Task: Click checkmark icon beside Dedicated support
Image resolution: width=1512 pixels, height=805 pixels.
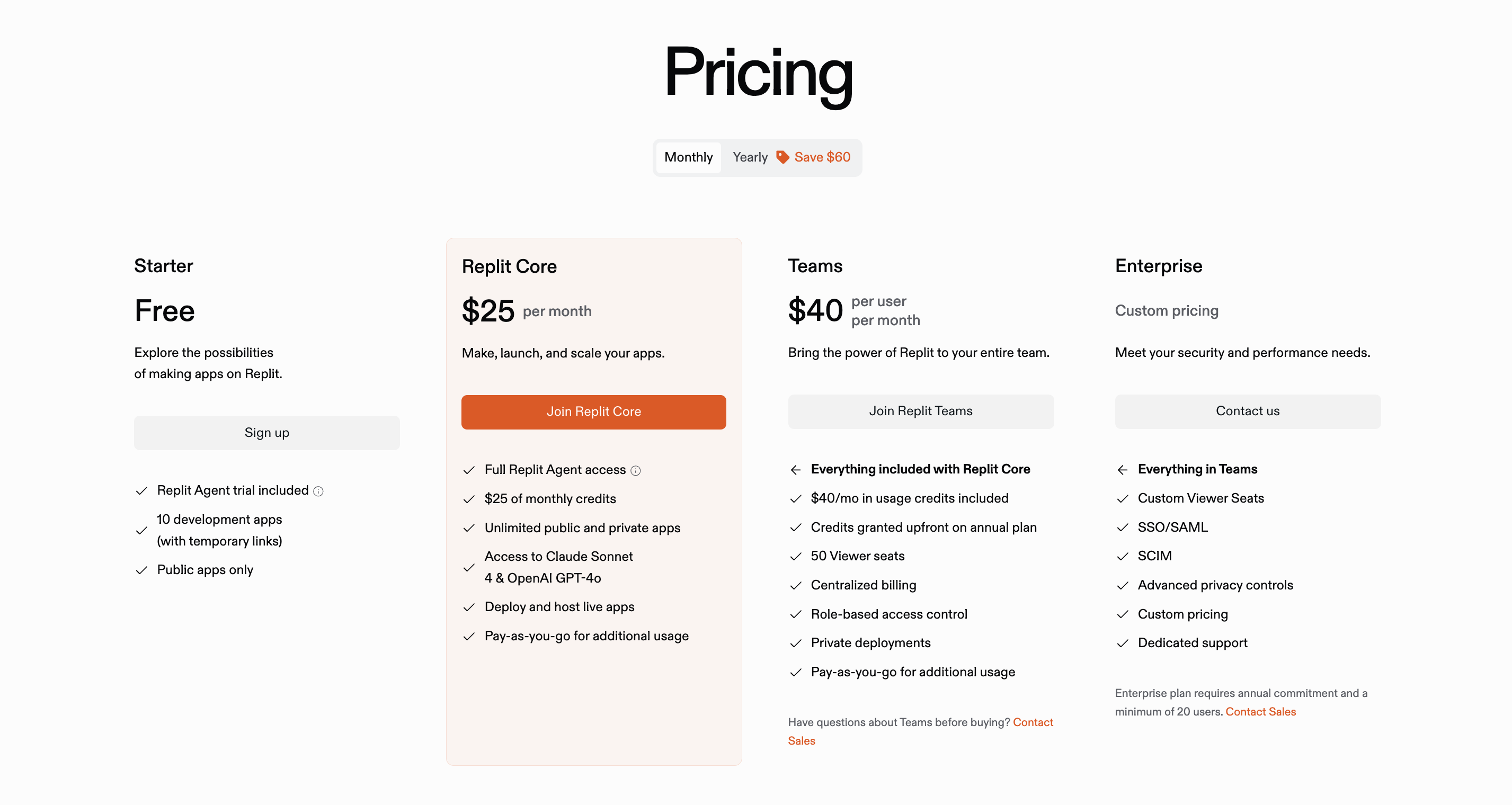Action: click(x=1122, y=643)
